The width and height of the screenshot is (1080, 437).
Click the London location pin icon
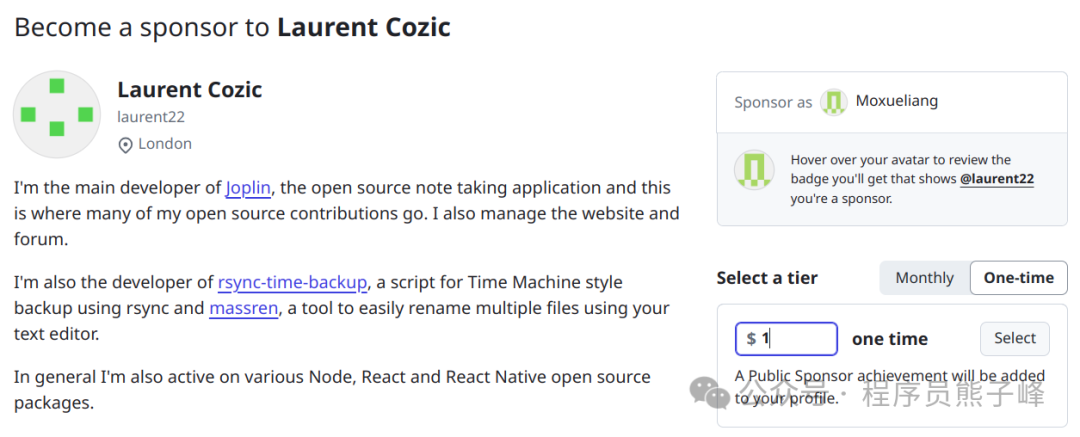125,145
